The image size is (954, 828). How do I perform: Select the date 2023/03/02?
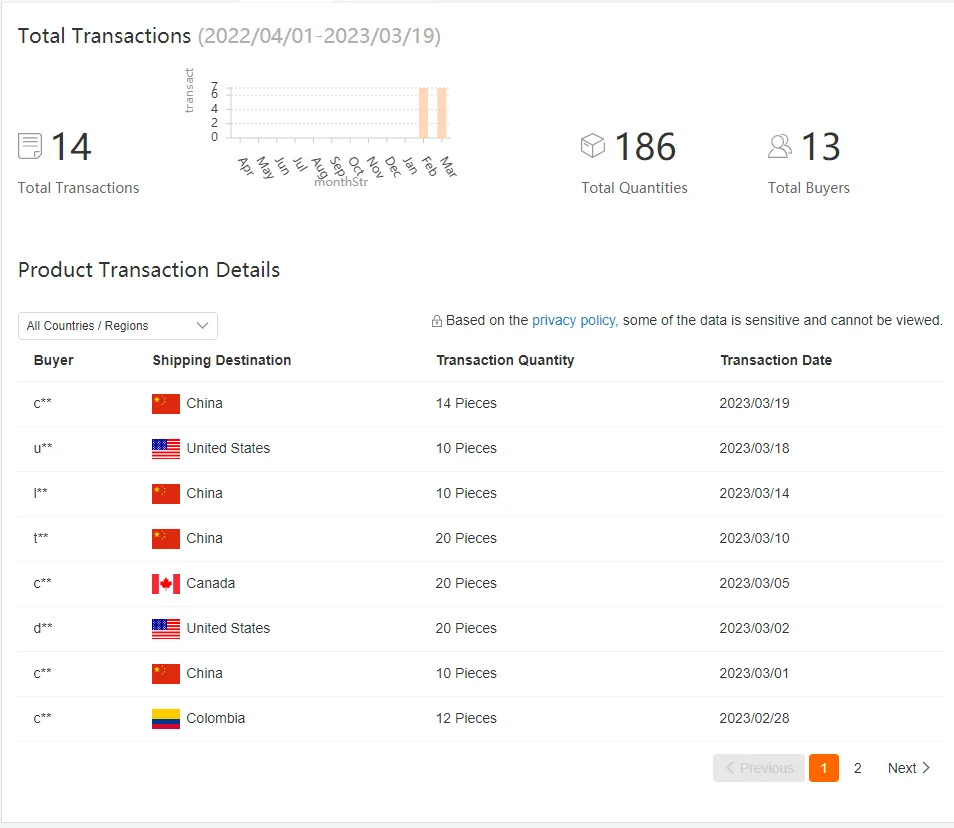click(754, 628)
